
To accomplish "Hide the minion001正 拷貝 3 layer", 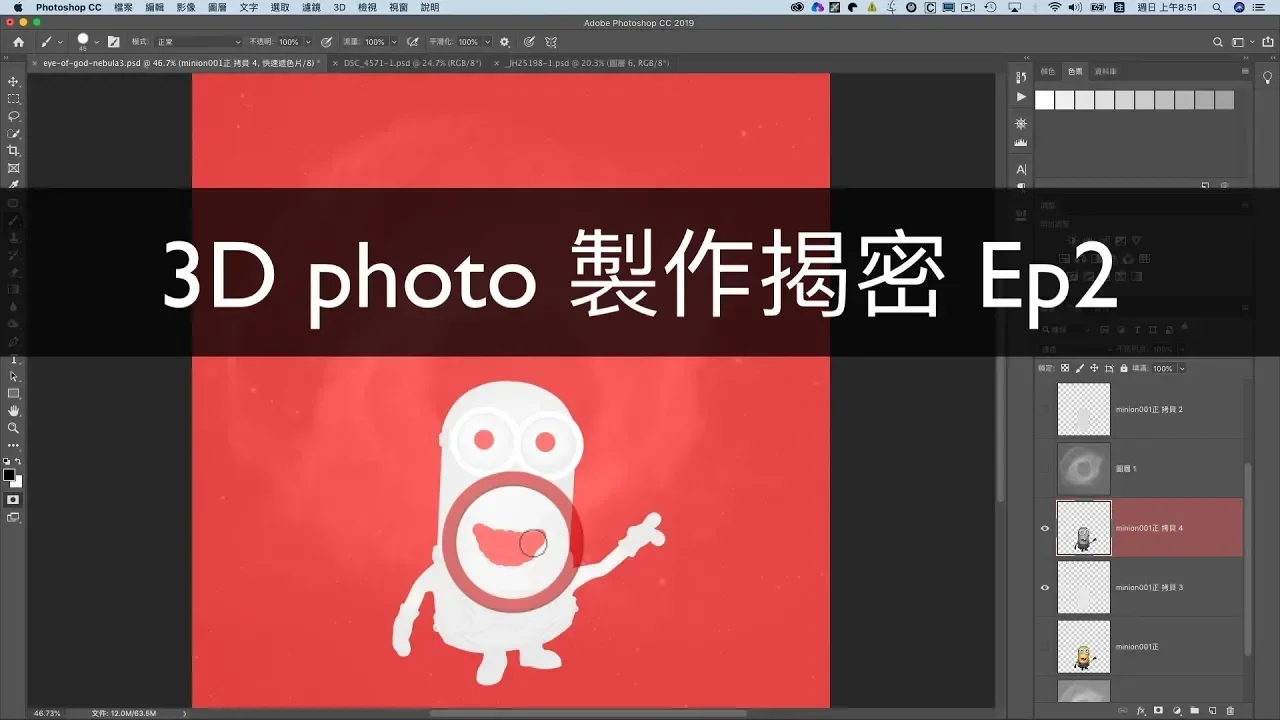I will 1045,587.
